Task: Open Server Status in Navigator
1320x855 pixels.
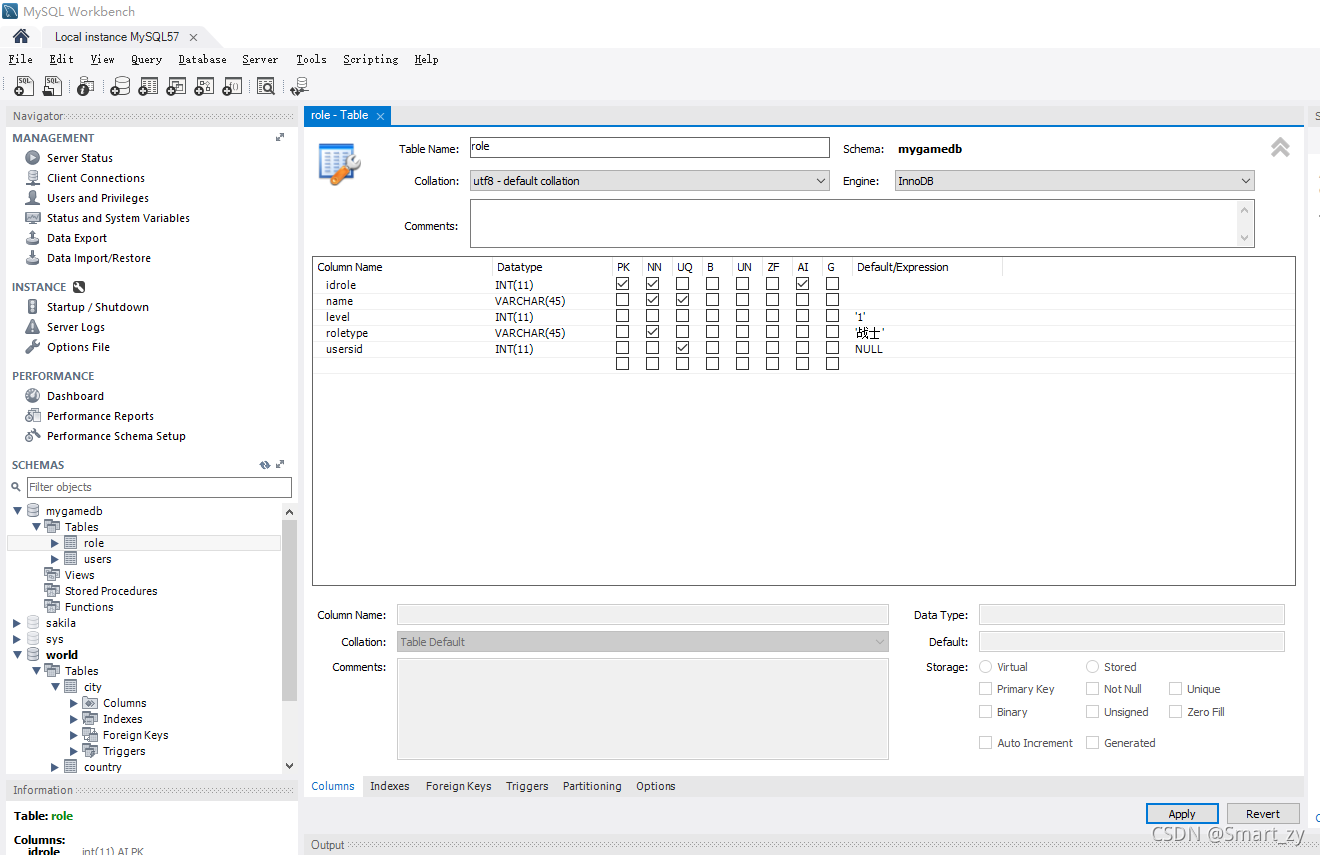Action: [x=80, y=158]
